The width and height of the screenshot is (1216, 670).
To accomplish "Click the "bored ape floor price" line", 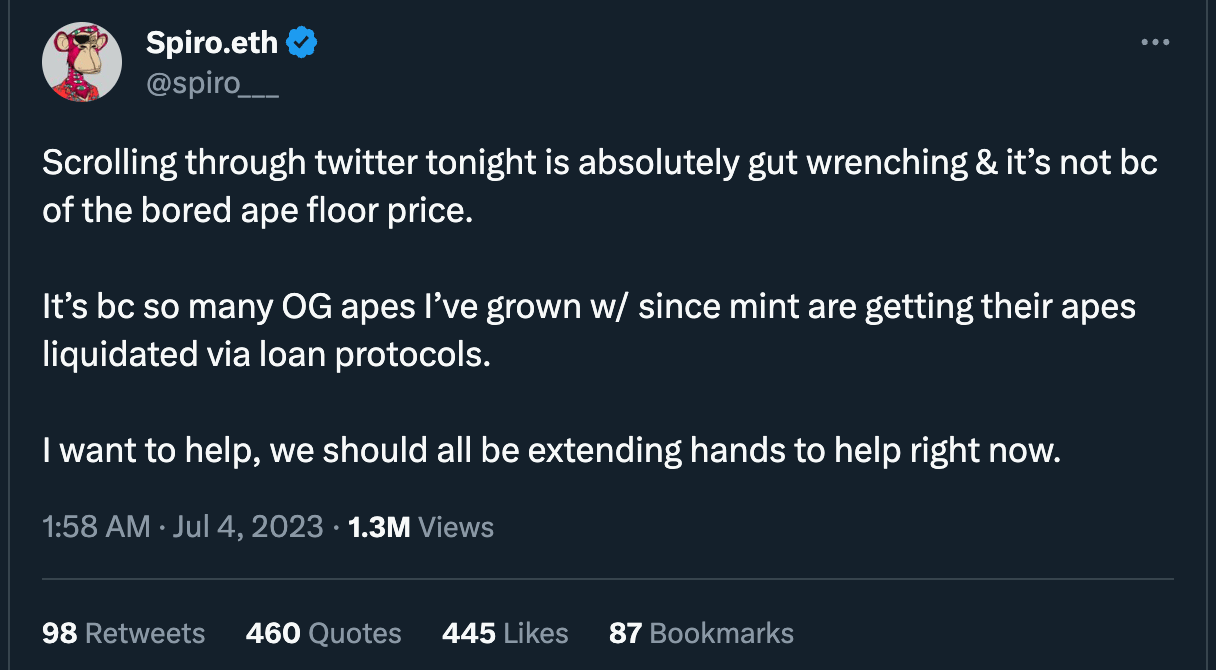I will pyautogui.click(x=256, y=214).
